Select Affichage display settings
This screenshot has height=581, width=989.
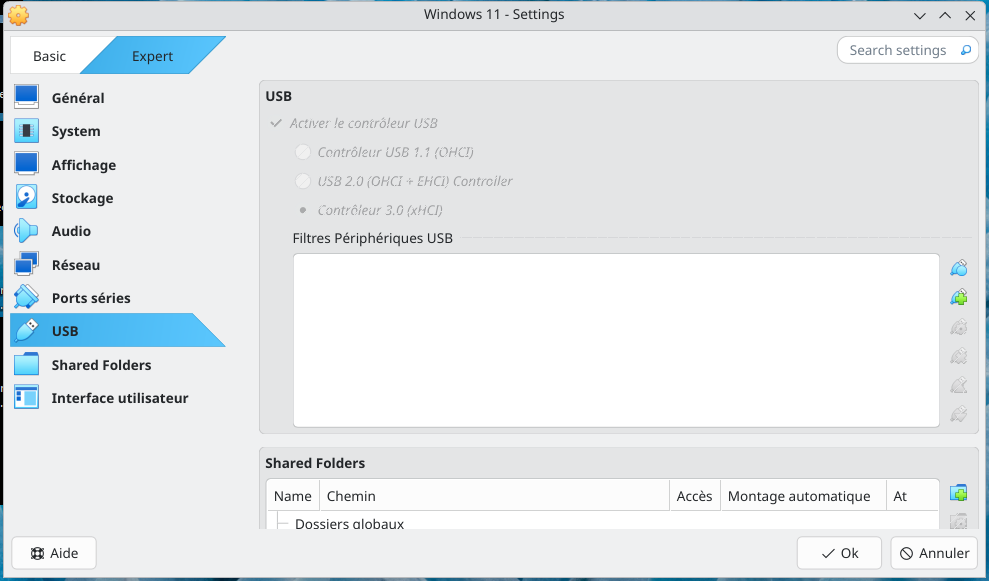(x=83, y=165)
